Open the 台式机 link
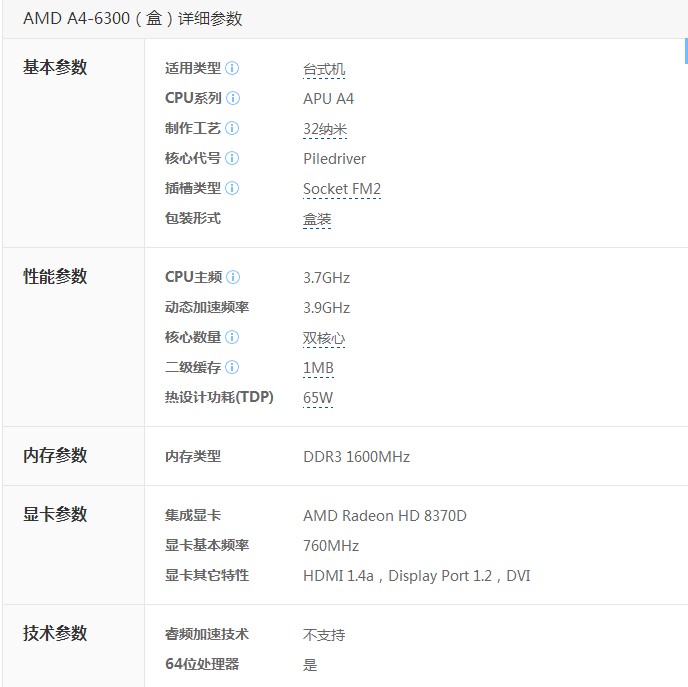 [x=324, y=69]
